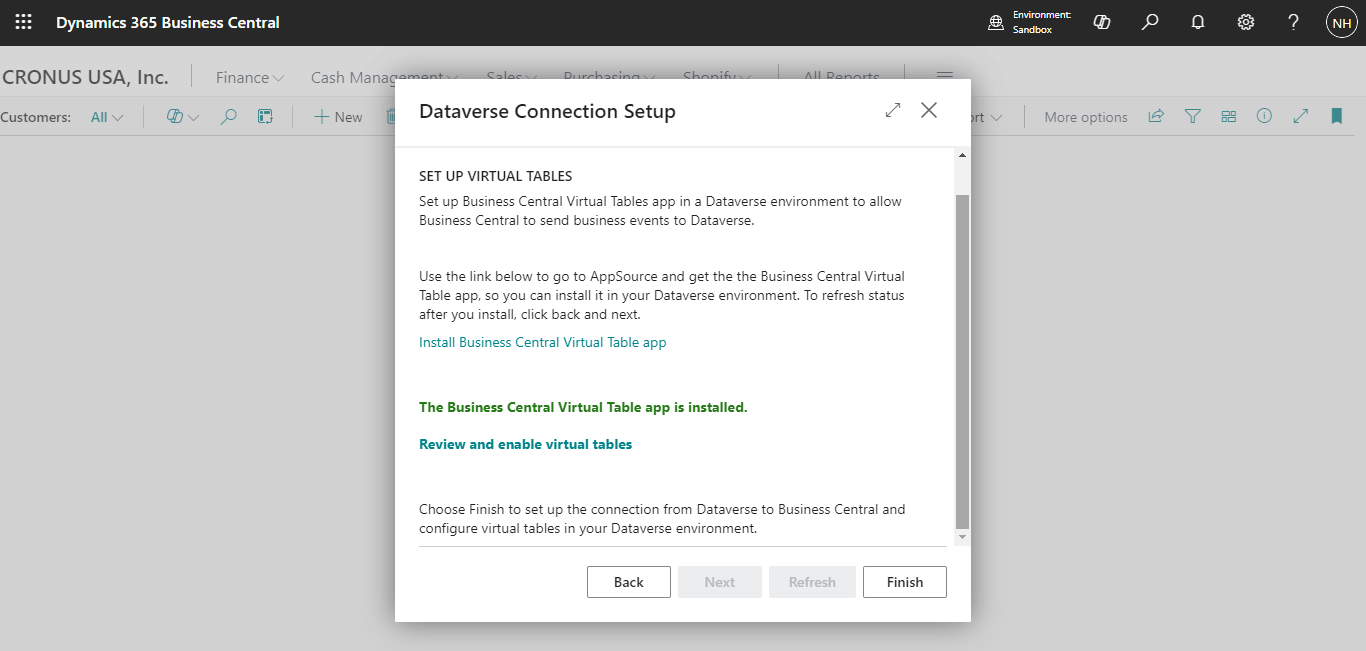
Task: Click the search magnifier in the header
Action: coord(1150,22)
